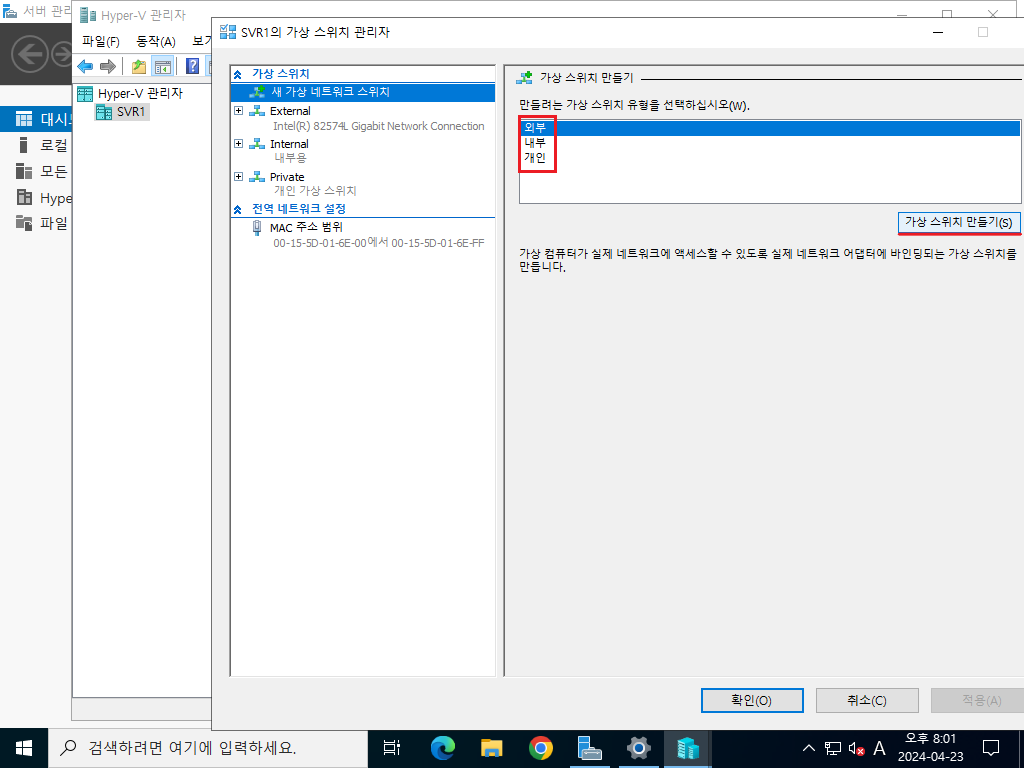Switch to Server Manager taskbar icon
This screenshot has width=1024, height=768.
pyautogui.click(x=590, y=748)
